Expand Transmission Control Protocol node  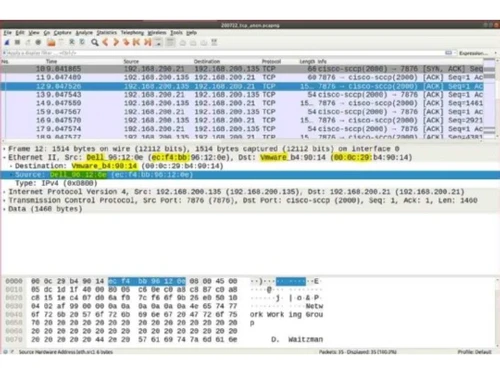click(5, 200)
